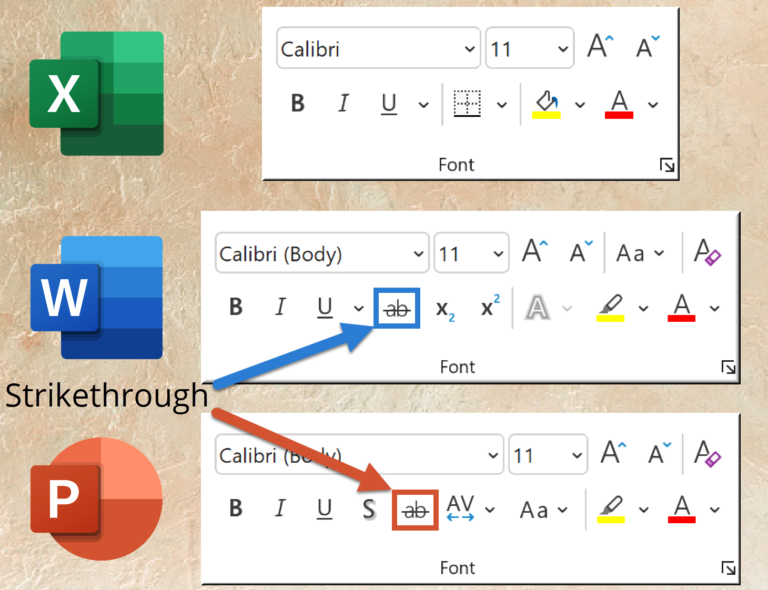The image size is (768, 590).
Task: Apply Subscript in the Word font group
Action: pyautogui.click(x=445, y=308)
